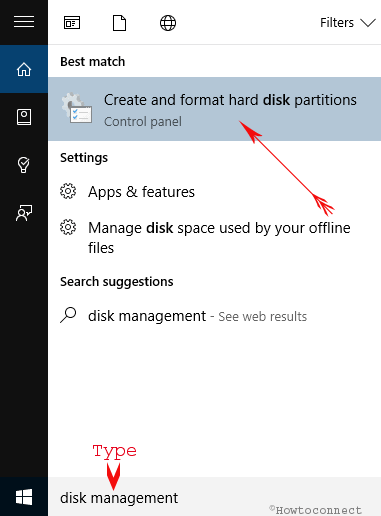381x516 pixels.
Task: Click the Settings section heading
Action: pyautogui.click(x=84, y=158)
